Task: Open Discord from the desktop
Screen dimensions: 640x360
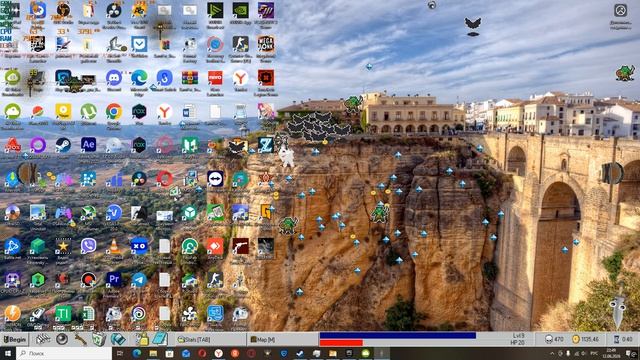Action: [114, 78]
